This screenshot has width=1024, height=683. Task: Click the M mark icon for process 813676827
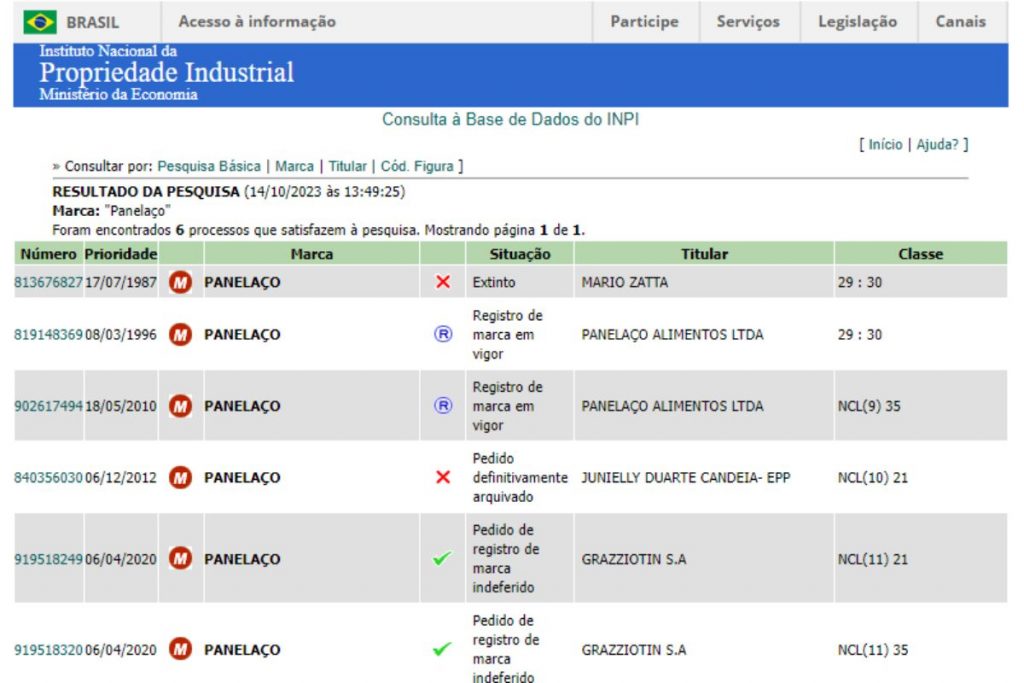(180, 282)
